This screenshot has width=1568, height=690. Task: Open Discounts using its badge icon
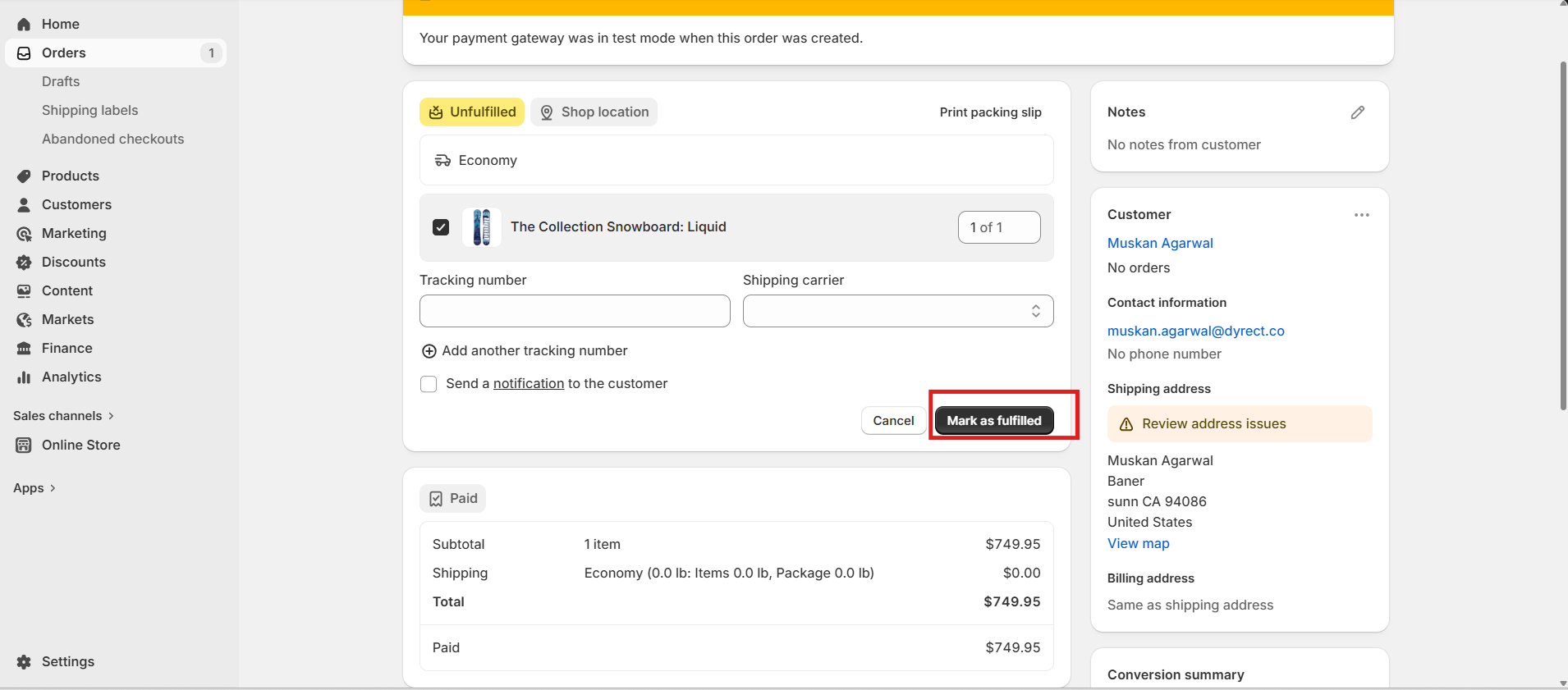coord(24,263)
